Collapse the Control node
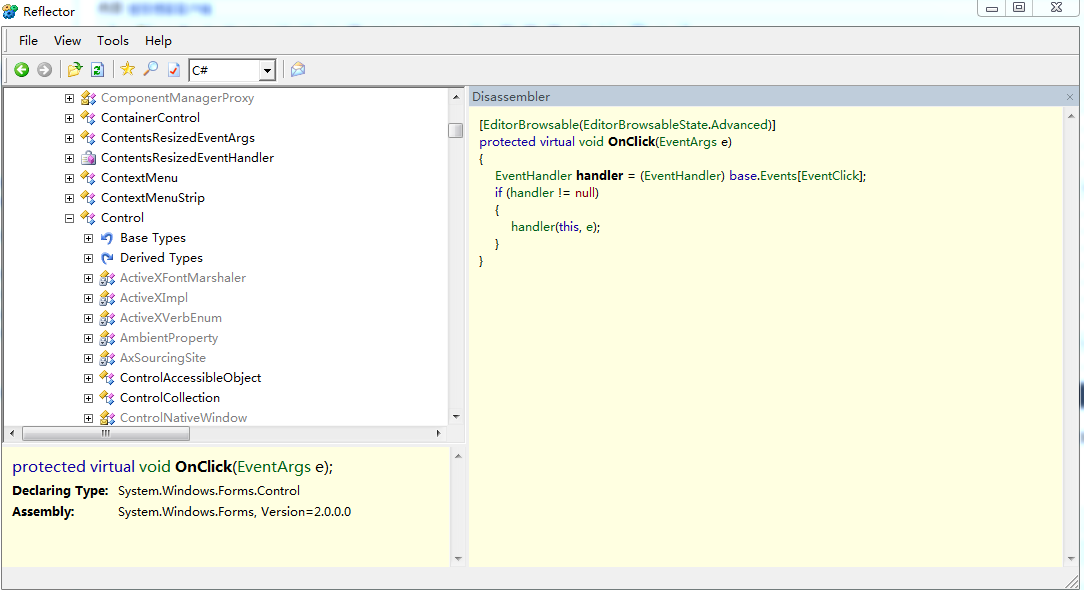This screenshot has height=590, width=1084. click(69, 219)
